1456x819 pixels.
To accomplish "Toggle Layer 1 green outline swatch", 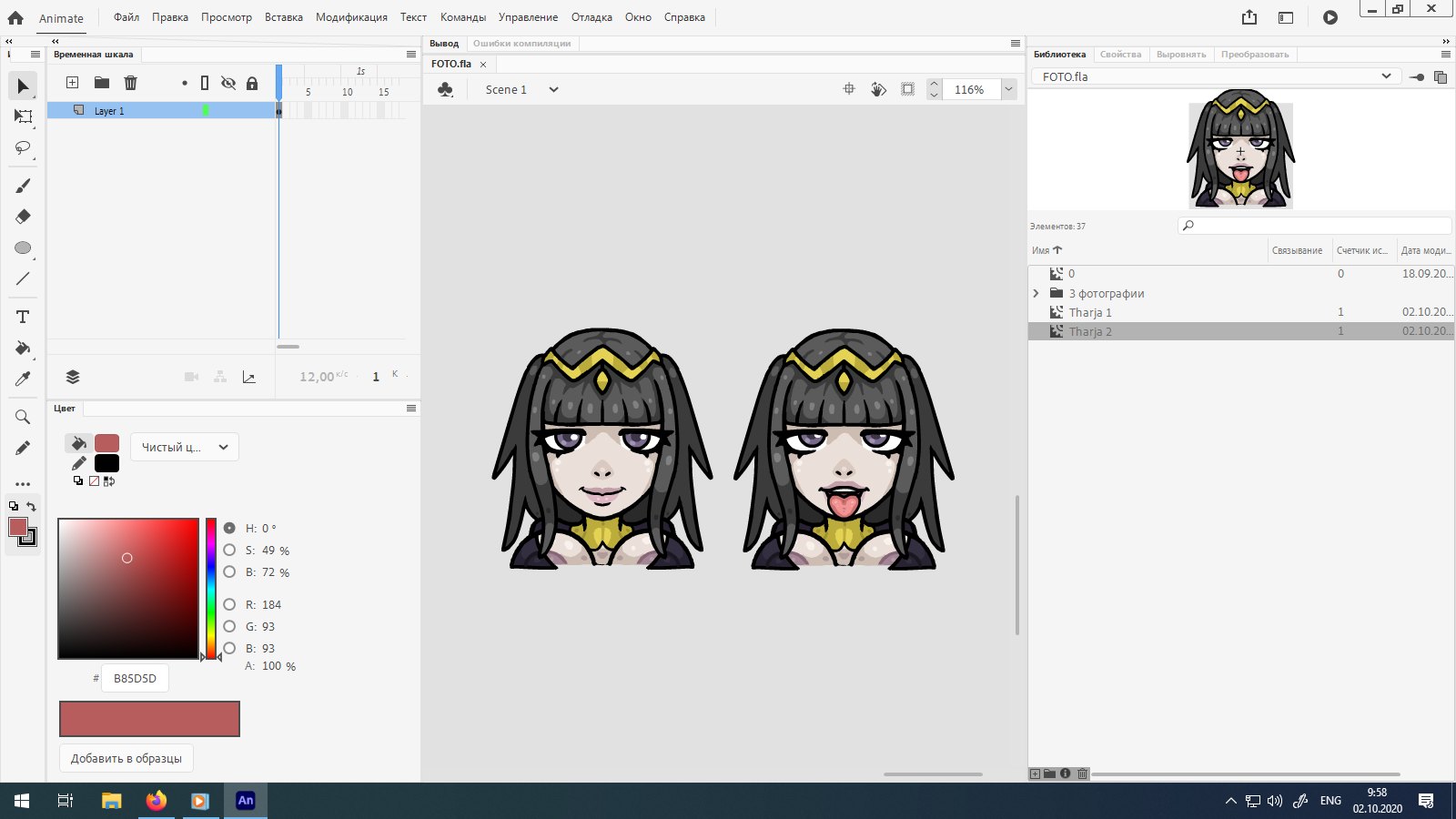I will pyautogui.click(x=207, y=111).
